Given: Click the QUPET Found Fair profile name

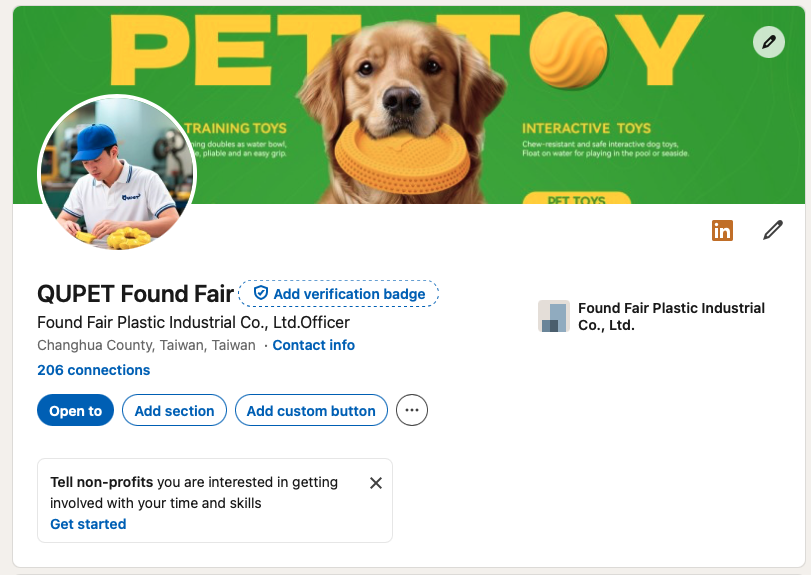Looking at the screenshot, I should tap(135, 293).
